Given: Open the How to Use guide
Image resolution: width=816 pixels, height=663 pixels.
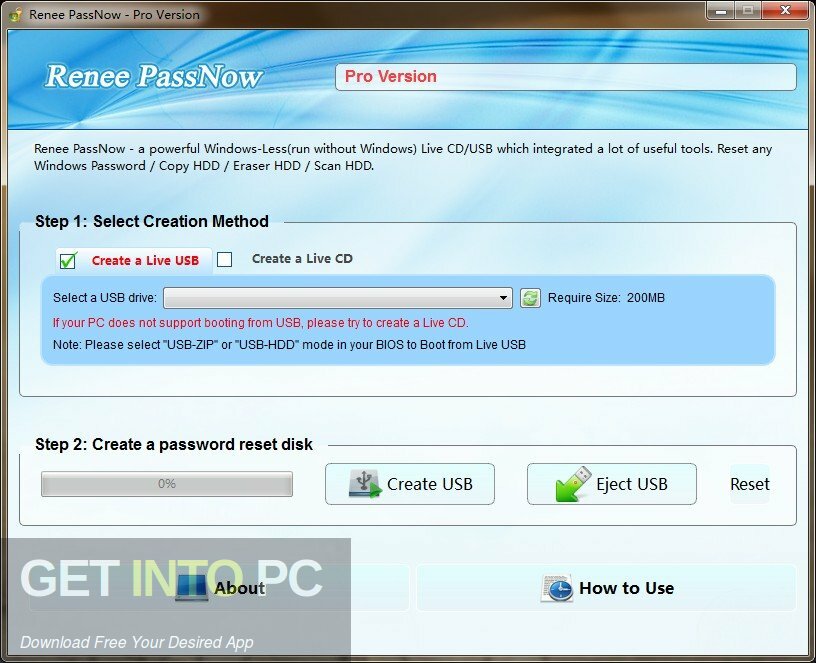Looking at the screenshot, I should pos(606,588).
